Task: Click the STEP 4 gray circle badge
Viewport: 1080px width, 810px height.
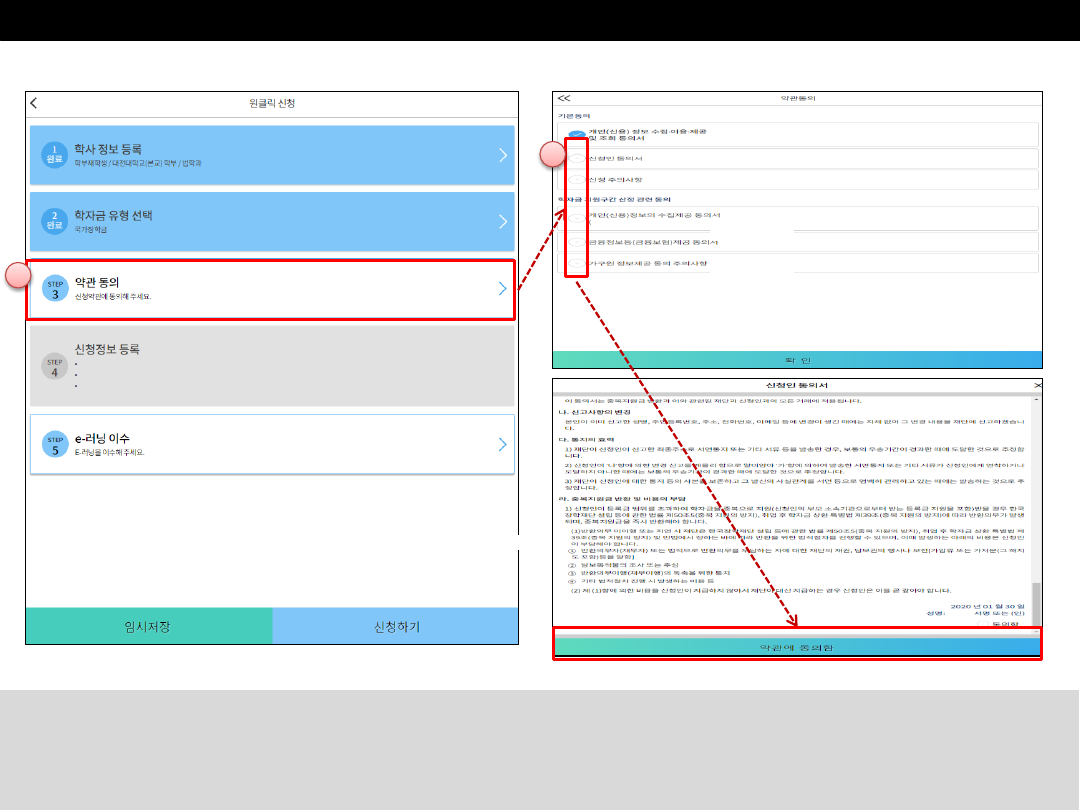Action: pyautogui.click(x=55, y=366)
